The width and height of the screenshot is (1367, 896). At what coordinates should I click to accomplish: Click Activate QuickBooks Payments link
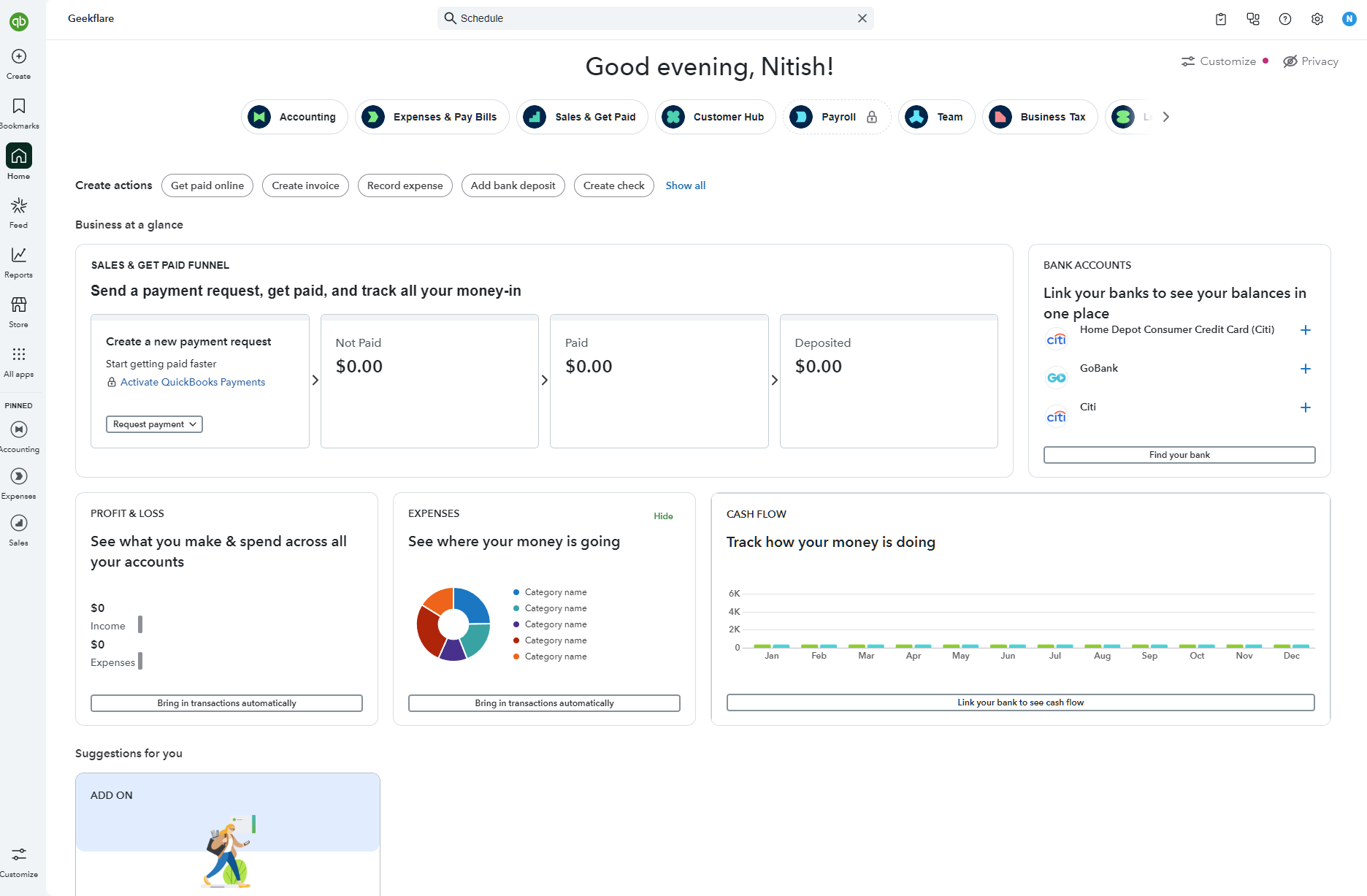pos(193,382)
